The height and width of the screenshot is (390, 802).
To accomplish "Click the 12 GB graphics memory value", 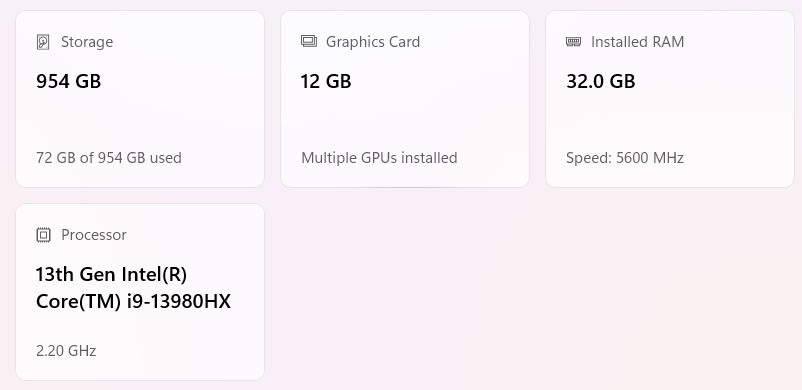I will (326, 81).
